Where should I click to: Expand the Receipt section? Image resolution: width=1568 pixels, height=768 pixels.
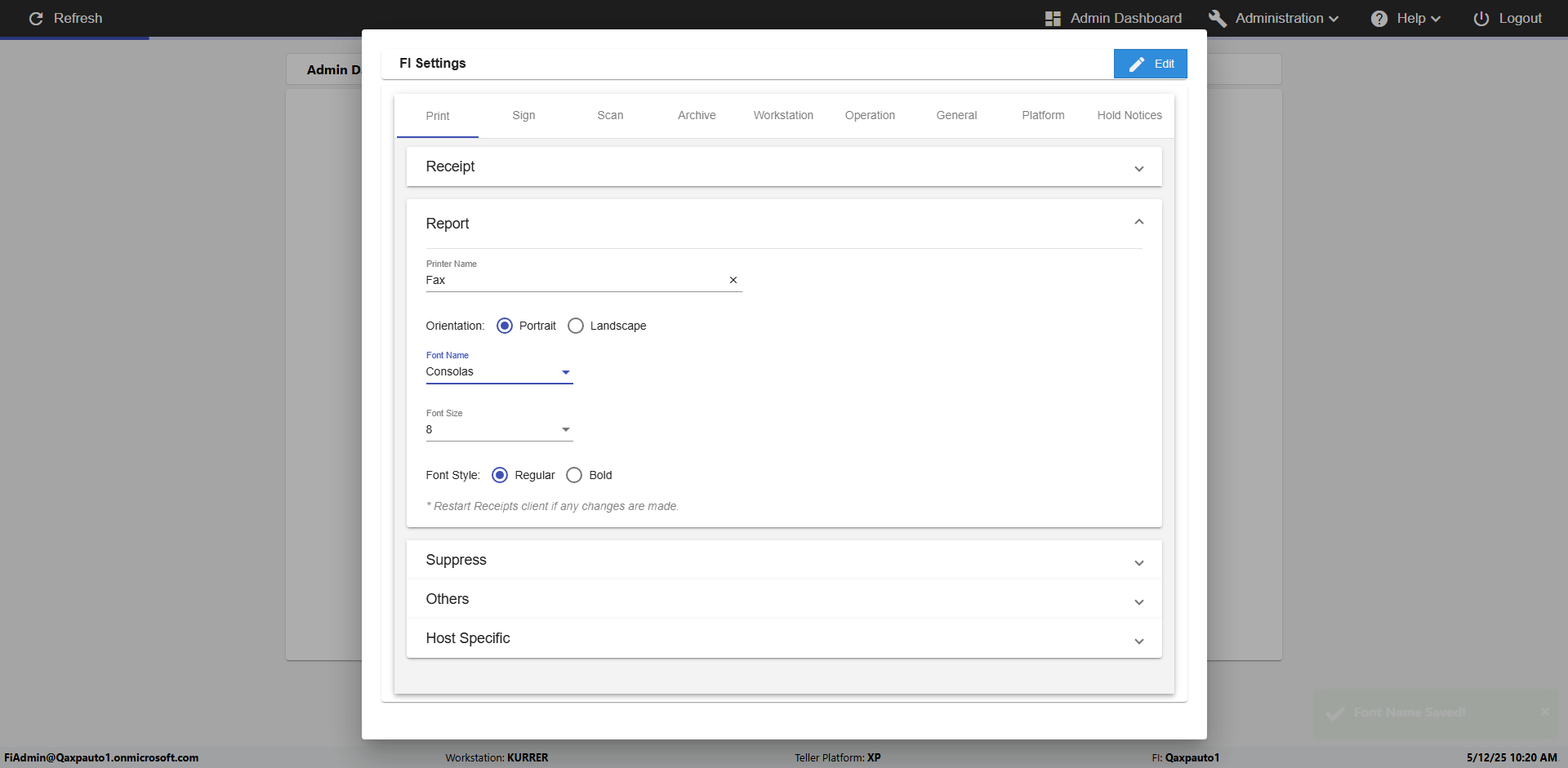click(x=783, y=166)
